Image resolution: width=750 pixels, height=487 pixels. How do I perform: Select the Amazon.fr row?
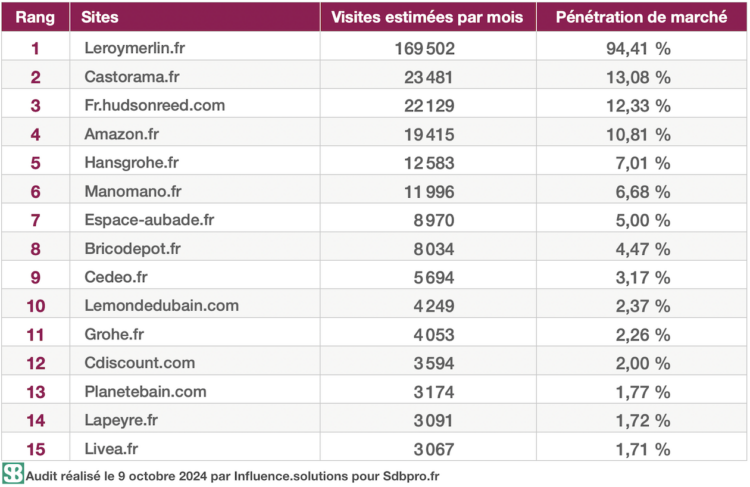121,133
